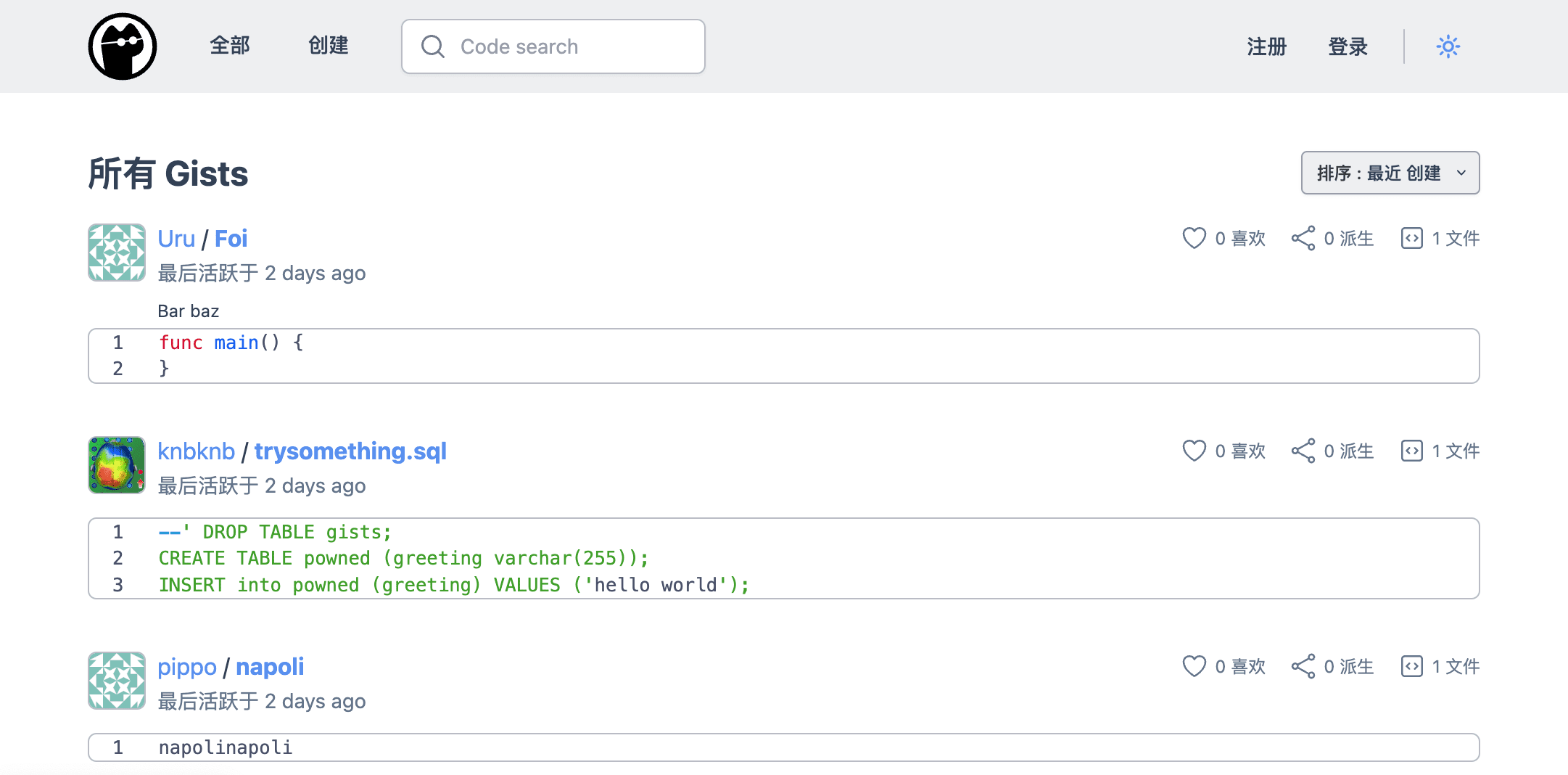Click the 登录 (Login) link
This screenshot has height=775, width=1568.
point(1348,46)
